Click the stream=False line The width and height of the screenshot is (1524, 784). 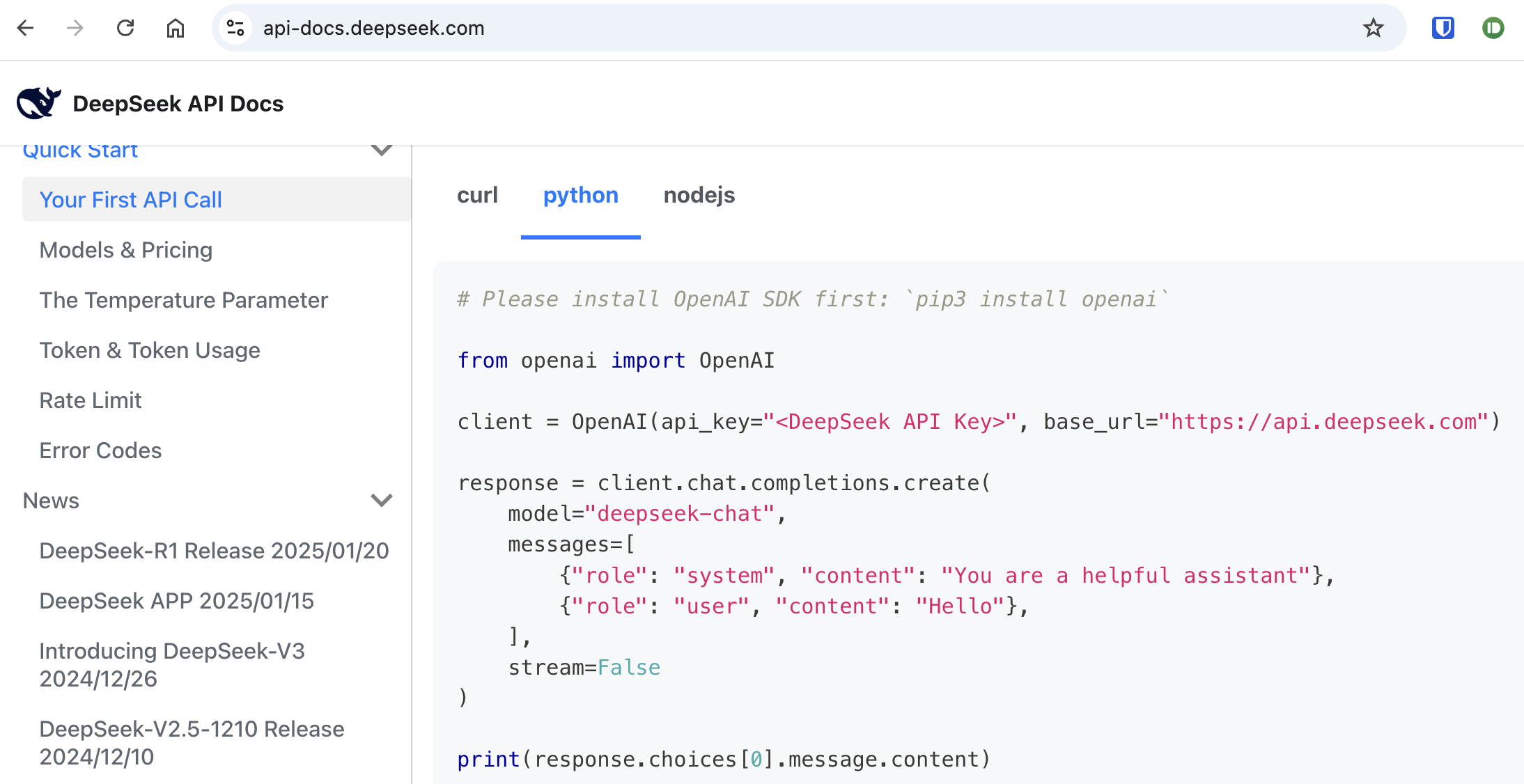tap(584, 668)
